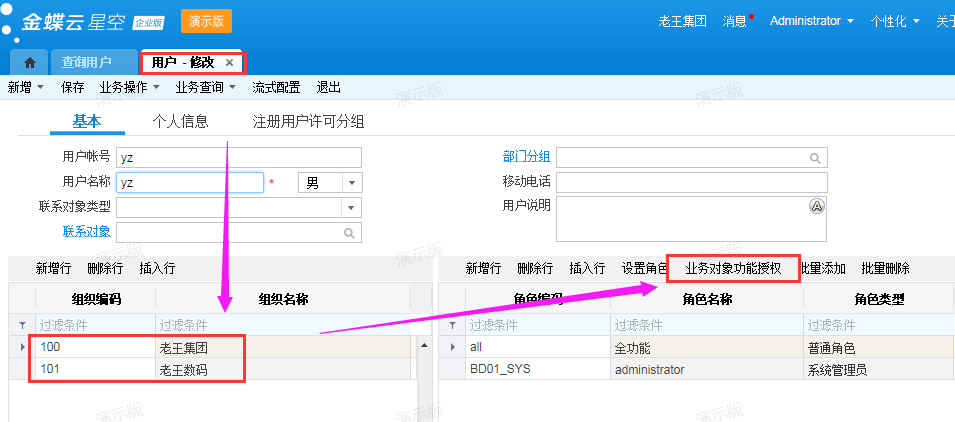This screenshot has height=422, width=955.
Task: Switch to the 个人信息 tab
Action: click(180, 122)
